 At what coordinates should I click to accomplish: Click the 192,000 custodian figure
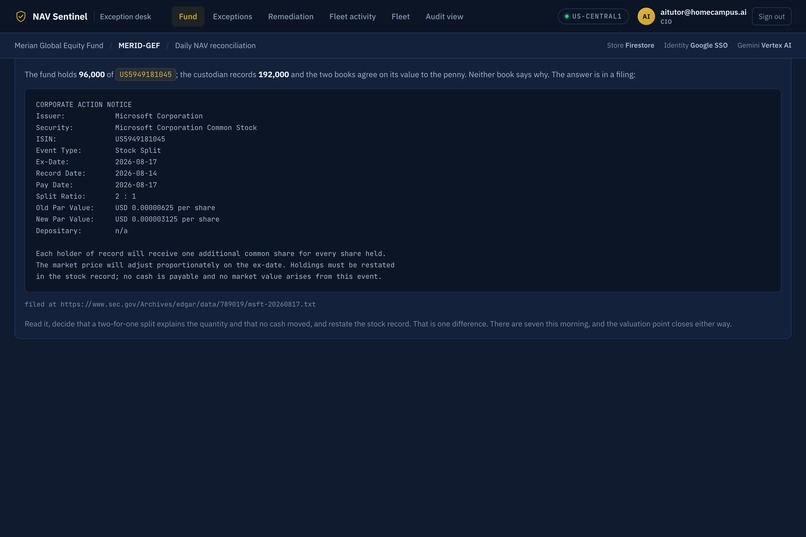coord(273,75)
